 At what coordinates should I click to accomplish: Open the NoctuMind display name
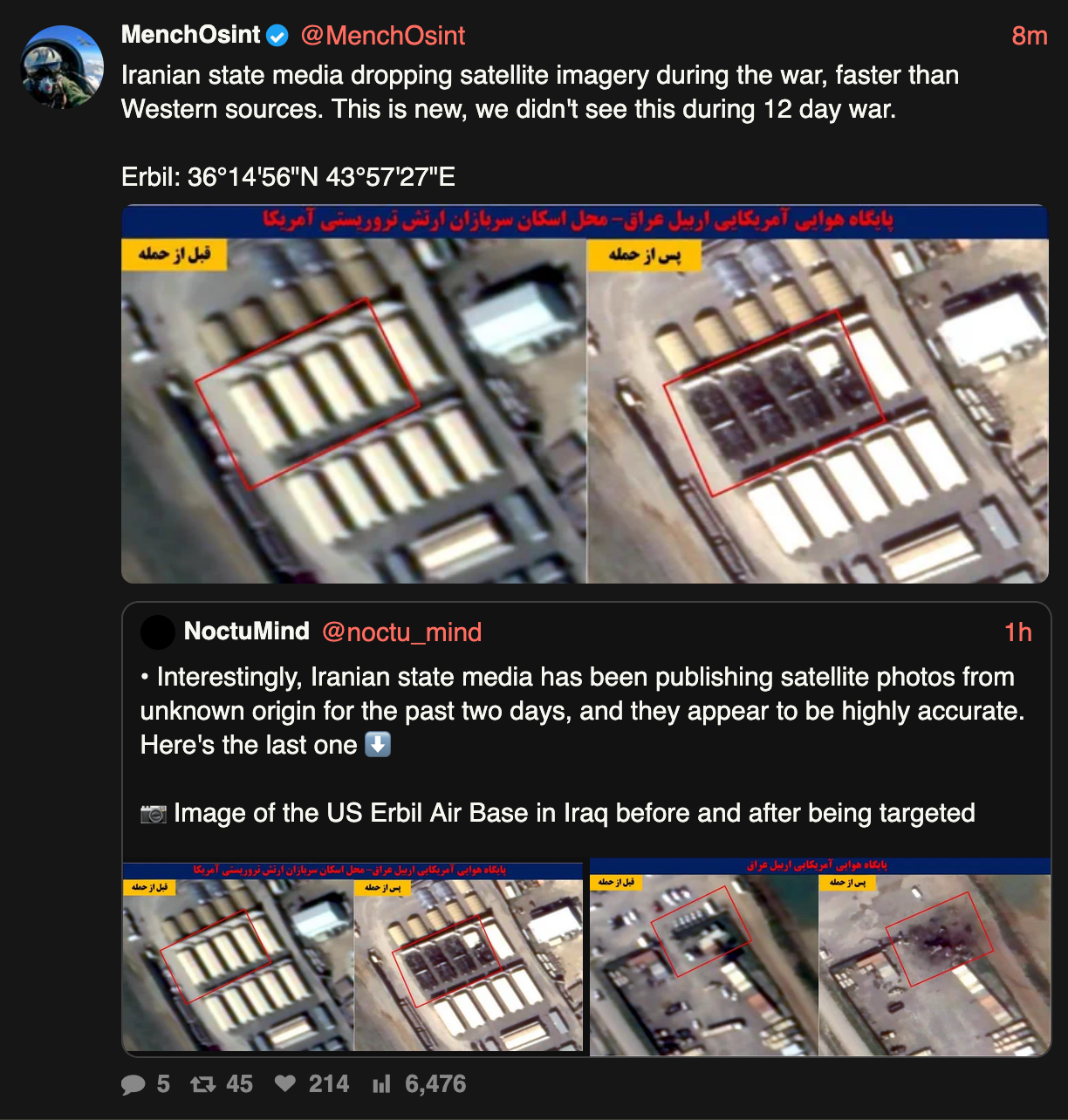247,632
